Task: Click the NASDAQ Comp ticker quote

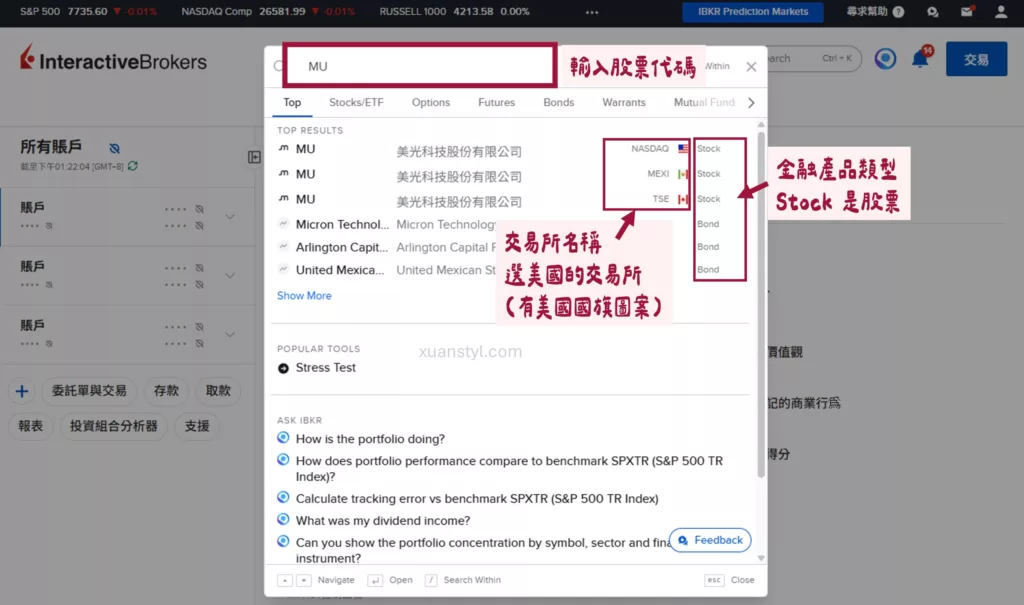Action: (268, 12)
